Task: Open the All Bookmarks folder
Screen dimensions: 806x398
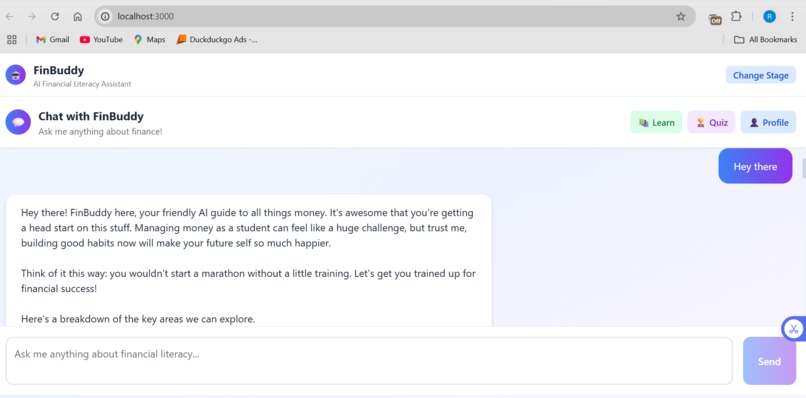Action: 765,40
